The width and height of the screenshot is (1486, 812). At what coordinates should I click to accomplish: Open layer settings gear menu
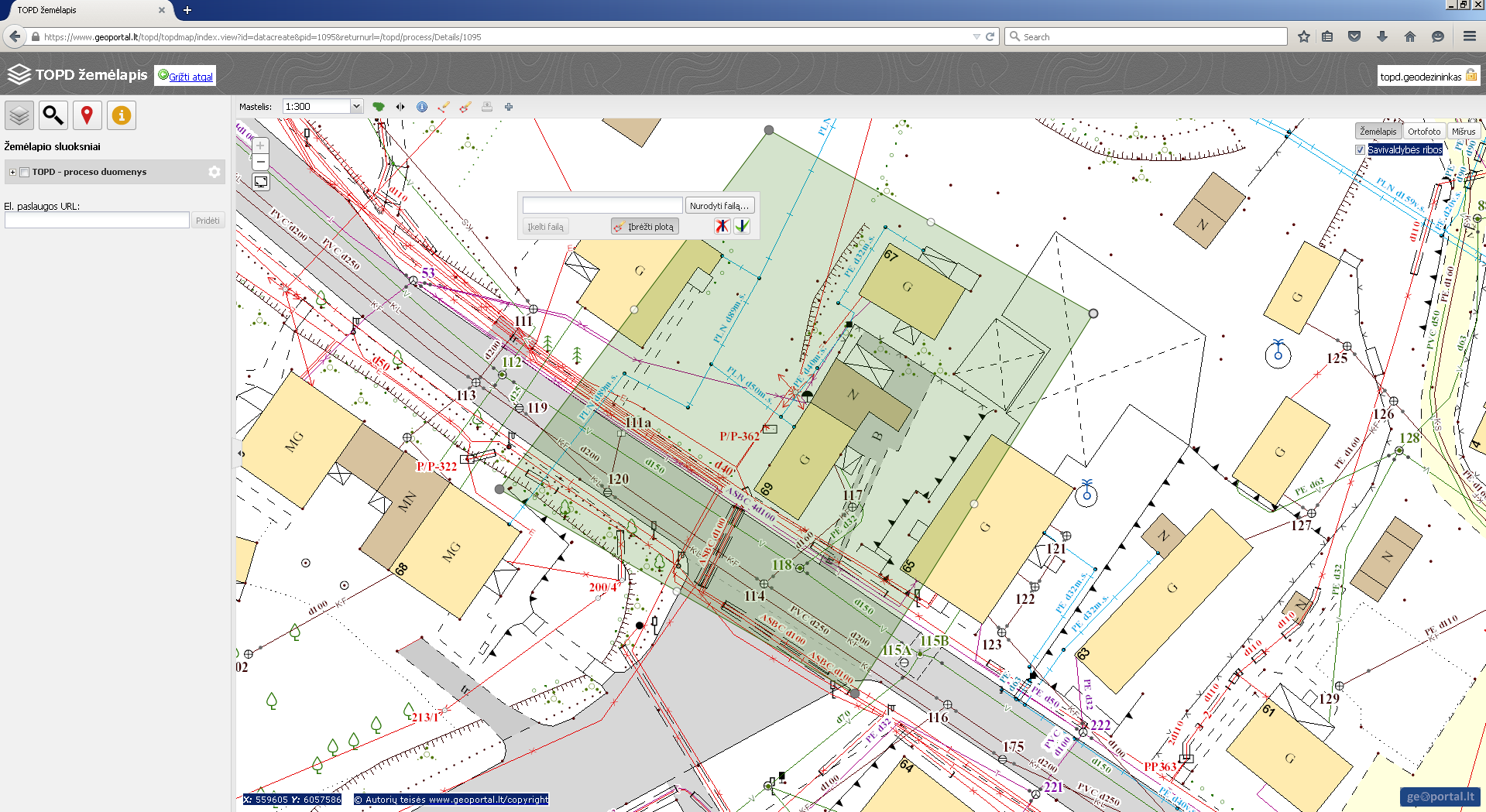[x=214, y=172]
